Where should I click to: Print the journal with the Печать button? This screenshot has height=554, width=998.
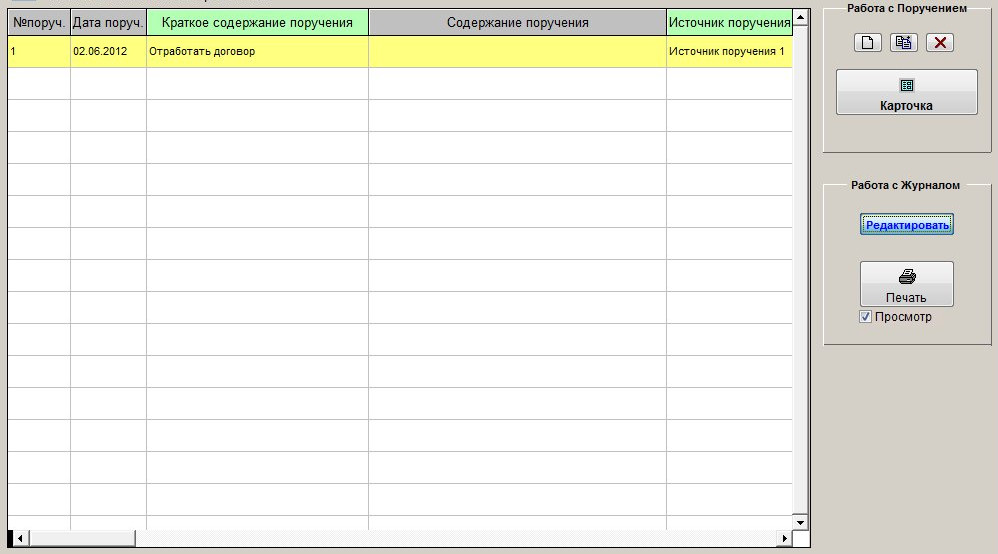pyautogui.click(x=906, y=284)
